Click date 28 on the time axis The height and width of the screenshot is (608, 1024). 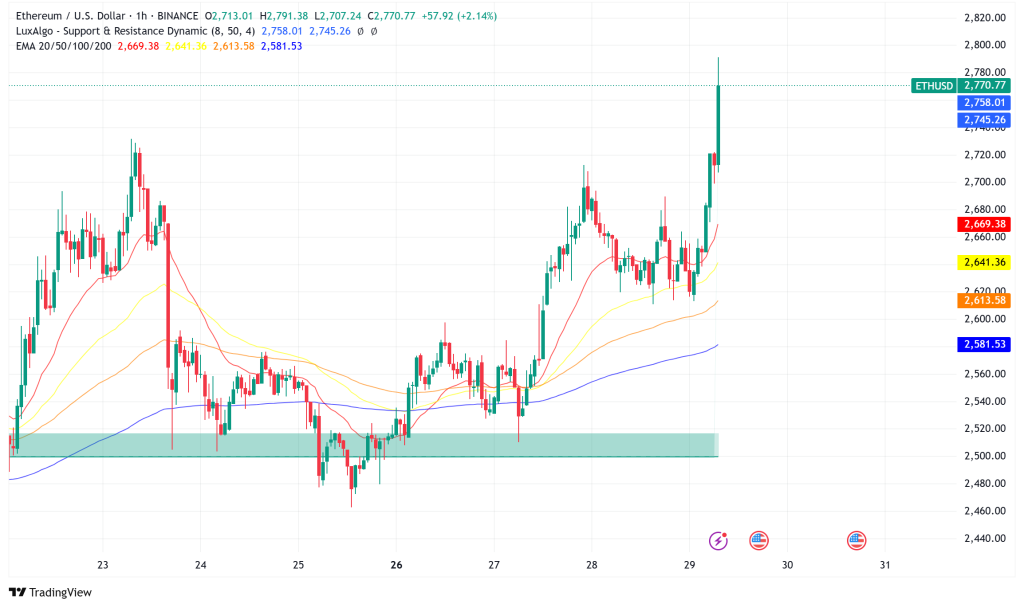pos(592,565)
